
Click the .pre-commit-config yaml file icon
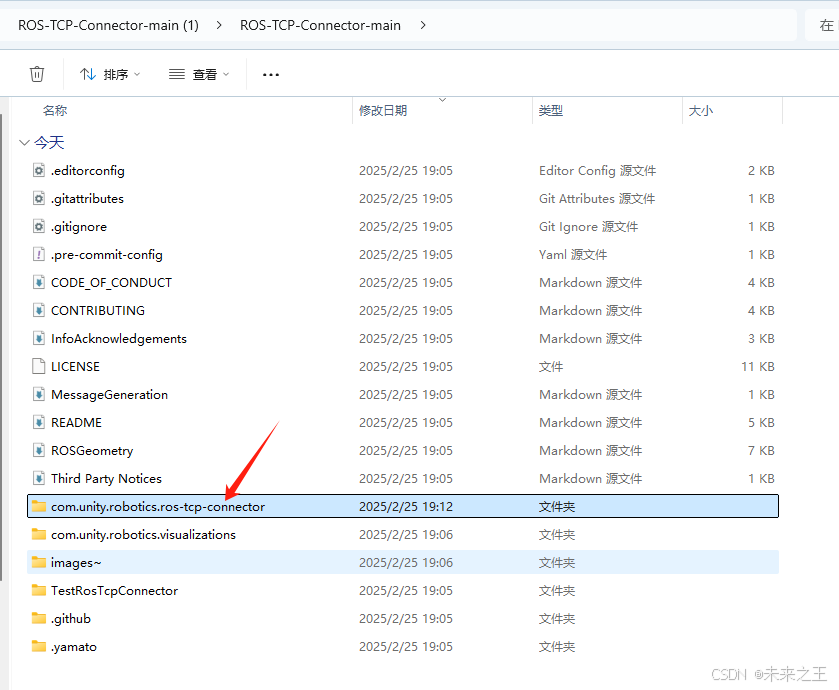[x=39, y=255]
